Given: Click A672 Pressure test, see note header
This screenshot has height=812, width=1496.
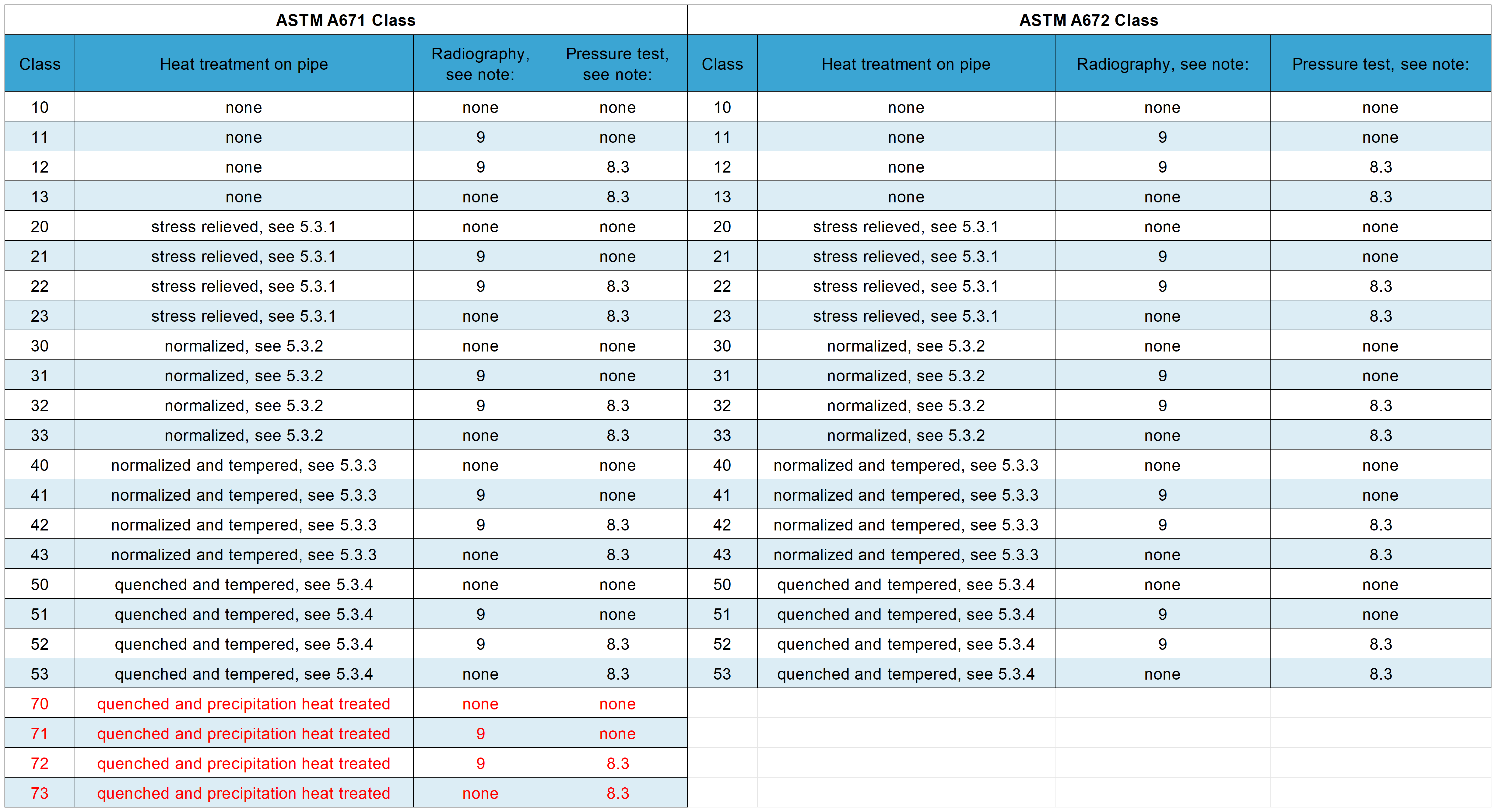Looking at the screenshot, I should (x=1380, y=63).
